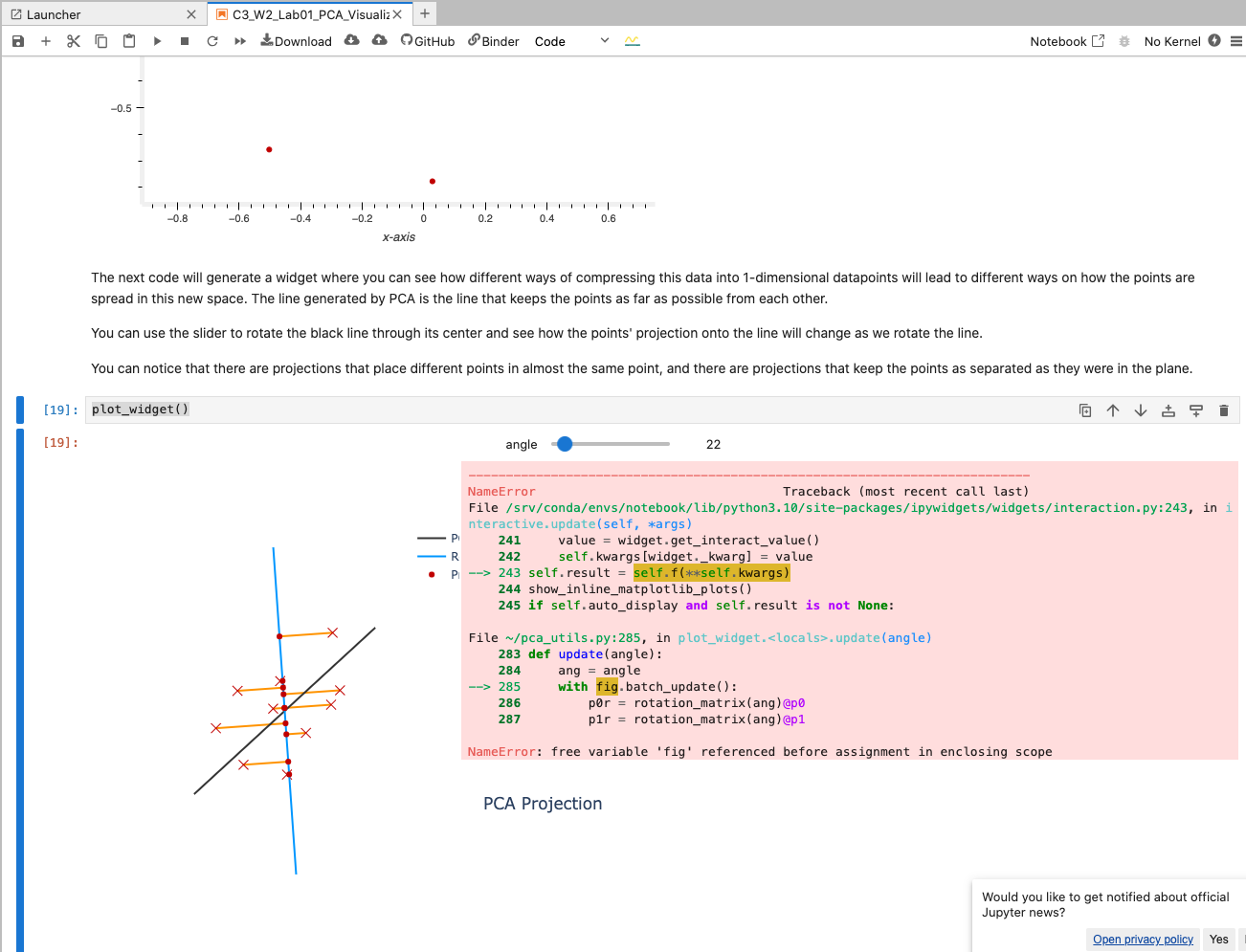Insert a new cell below with plus icon
This screenshot has height=952, width=1246.
(x=46, y=41)
